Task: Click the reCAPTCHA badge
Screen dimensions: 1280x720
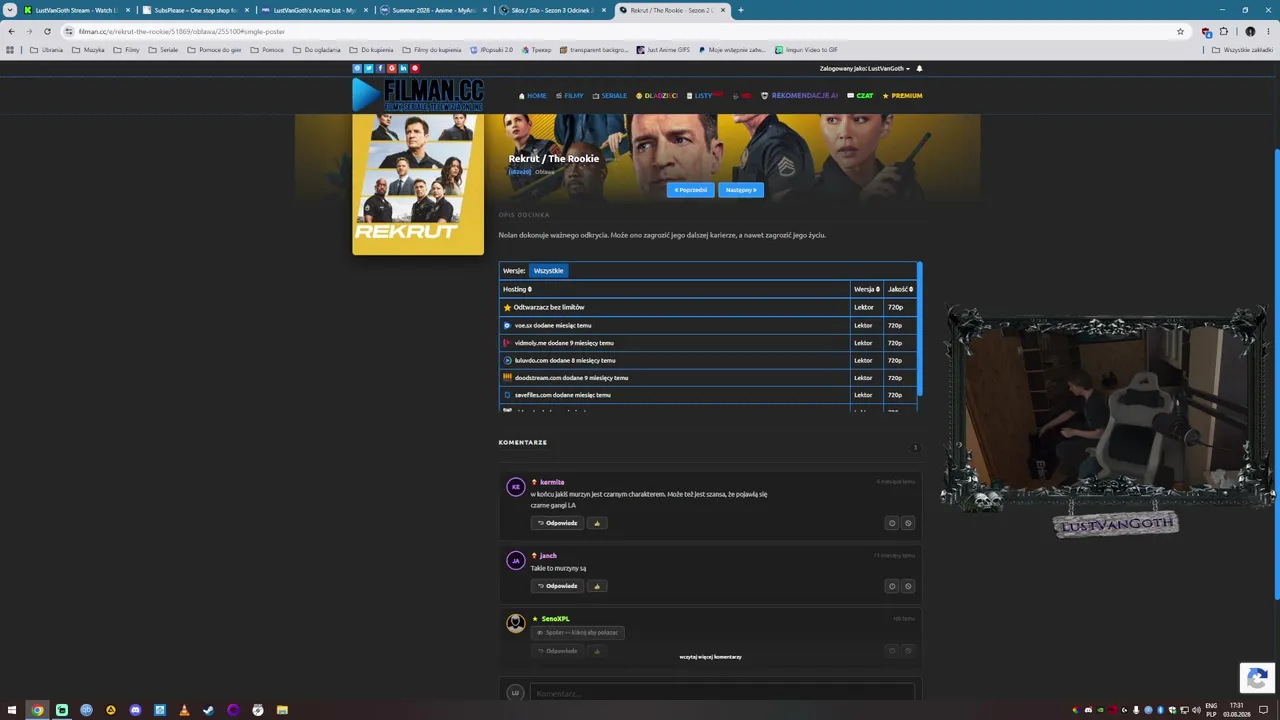Action: pyautogui.click(x=1257, y=677)
